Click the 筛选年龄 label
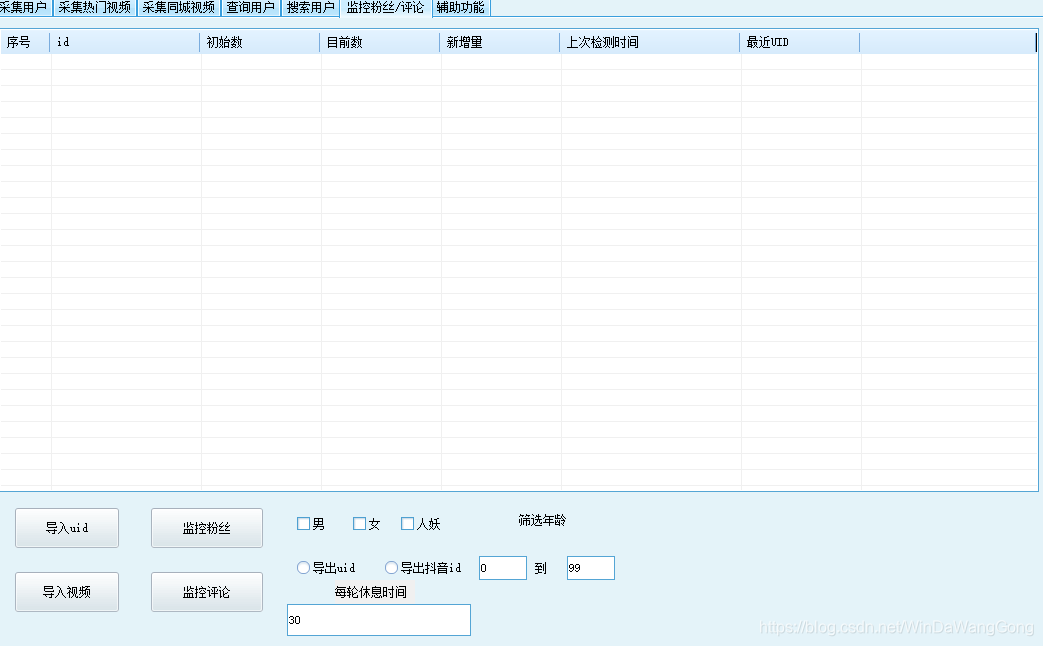 coord(542,520)
